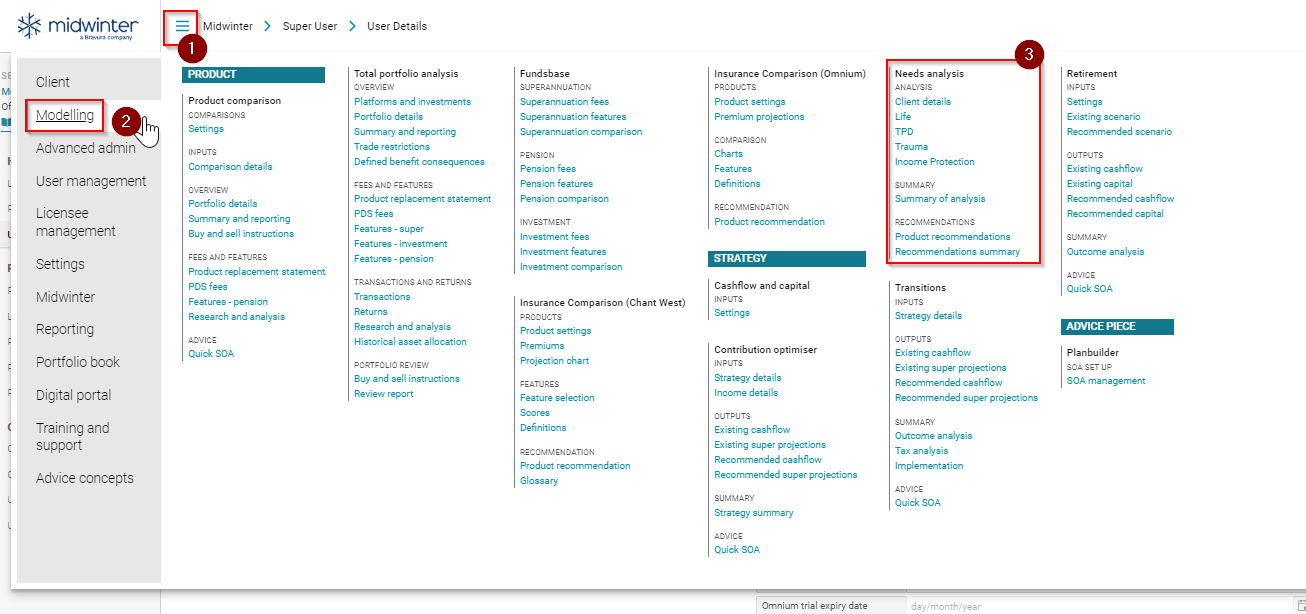Open Trauma analysis link

pos(911,147)
